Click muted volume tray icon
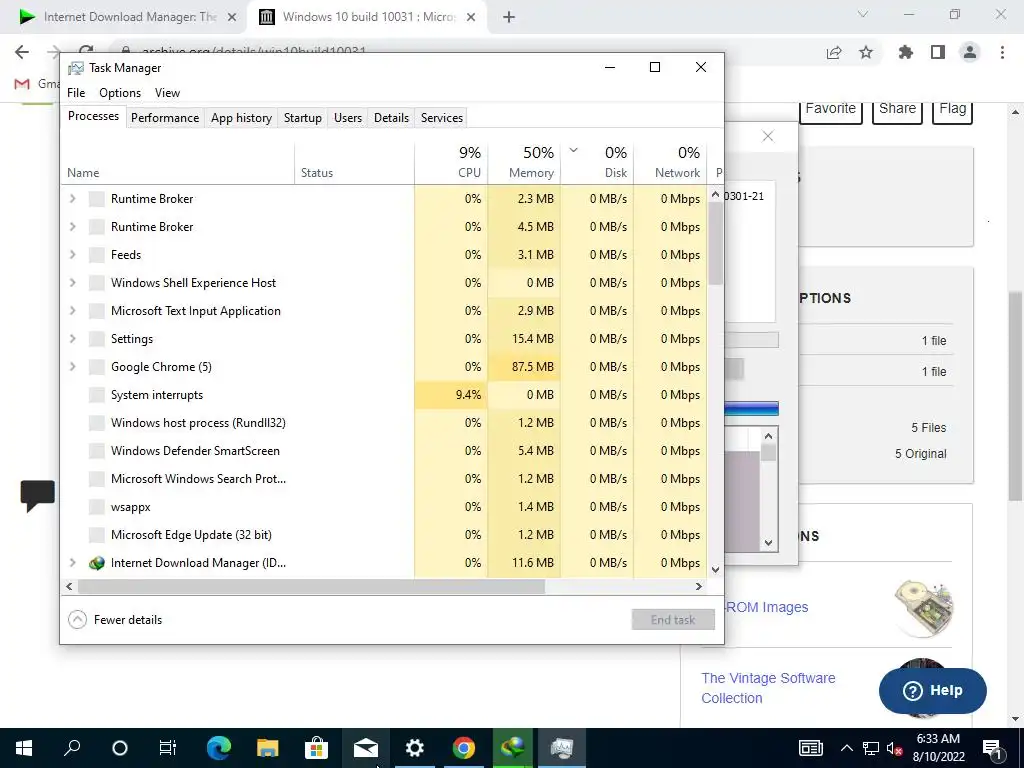The height and width of the screenshot is (768, 1024). (894, 748)
